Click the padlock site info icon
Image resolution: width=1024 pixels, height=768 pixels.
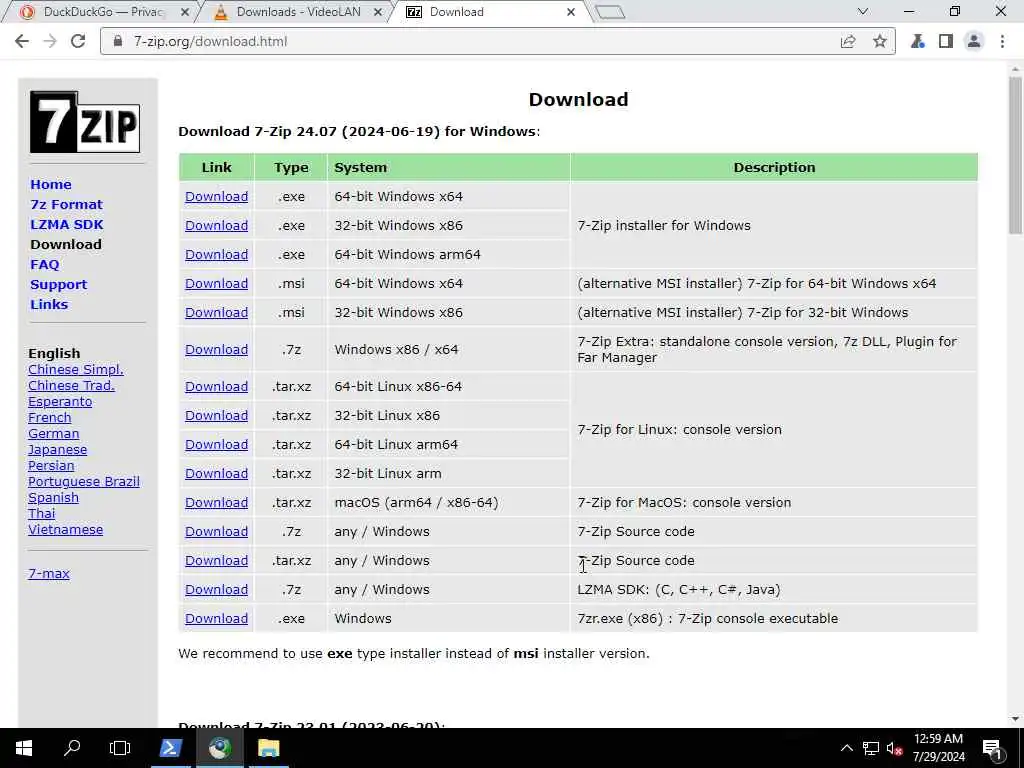pyautogui.click(x=118, y=41)
